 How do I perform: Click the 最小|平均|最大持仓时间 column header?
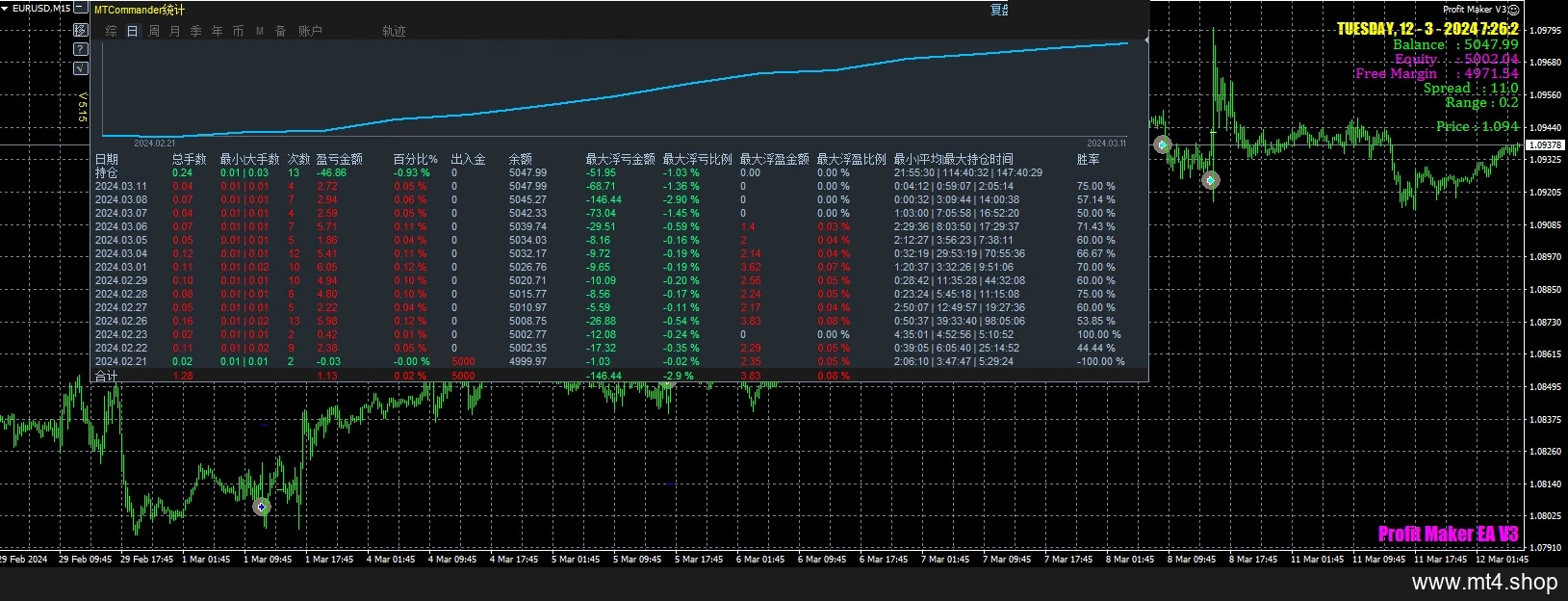point(953,159)
